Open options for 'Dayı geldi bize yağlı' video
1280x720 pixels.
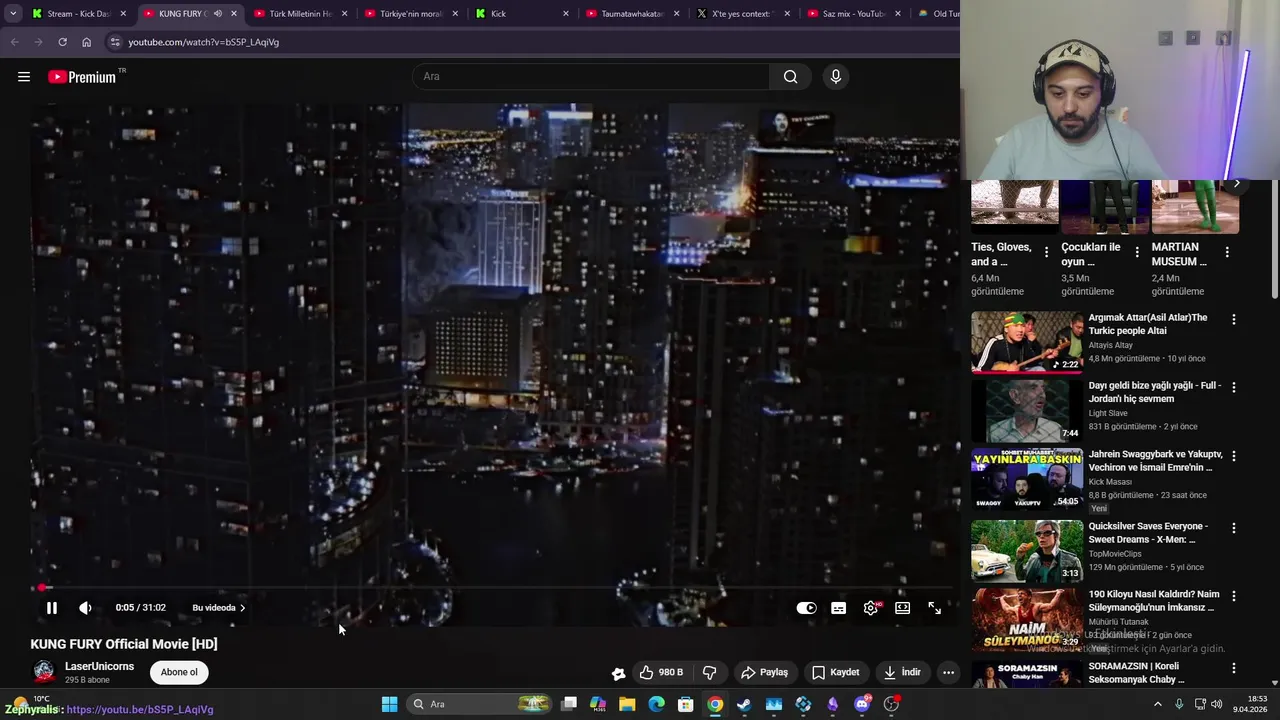tap(1234, 387)
